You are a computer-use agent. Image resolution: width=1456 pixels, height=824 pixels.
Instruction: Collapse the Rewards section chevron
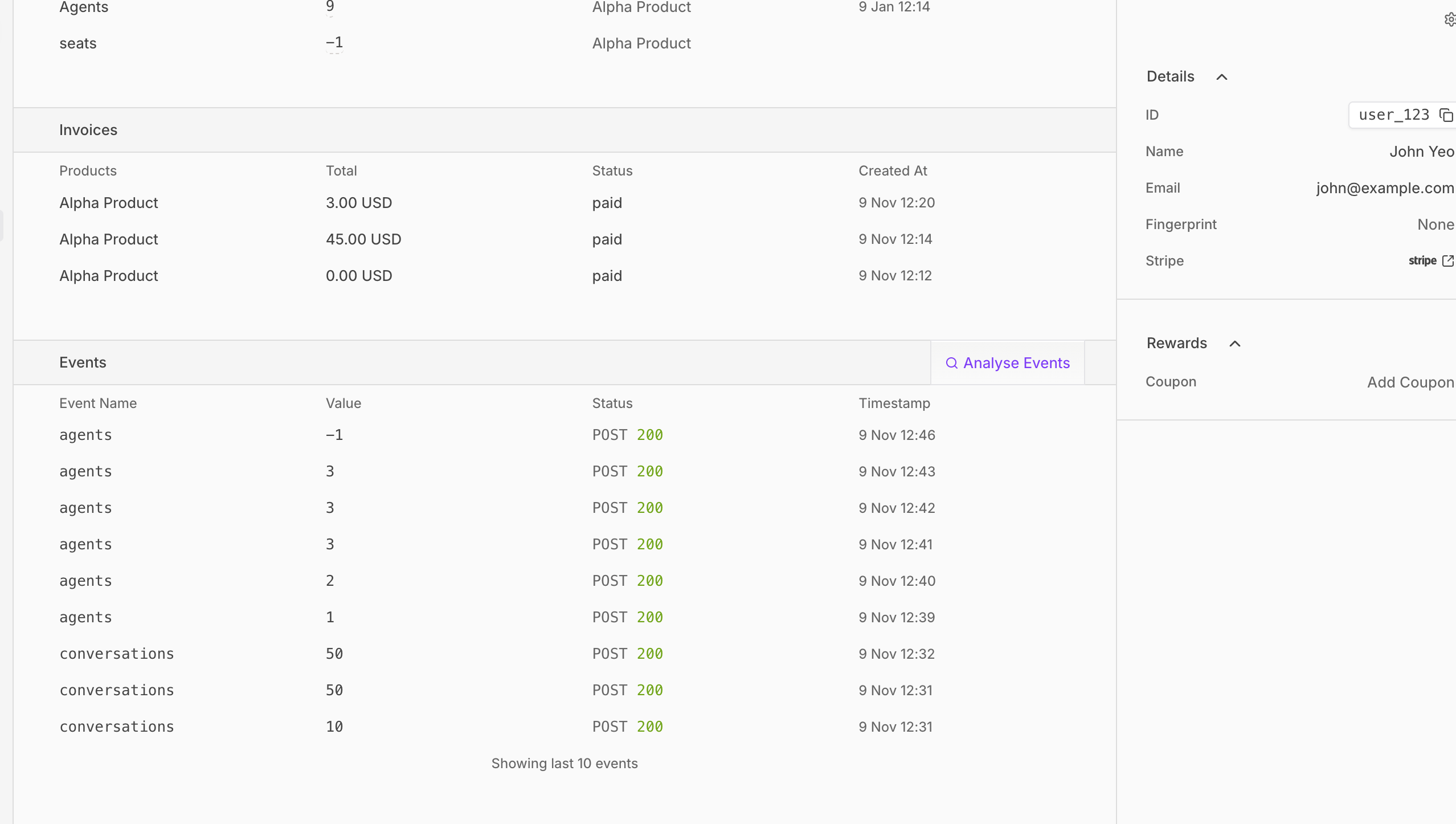1234,344
